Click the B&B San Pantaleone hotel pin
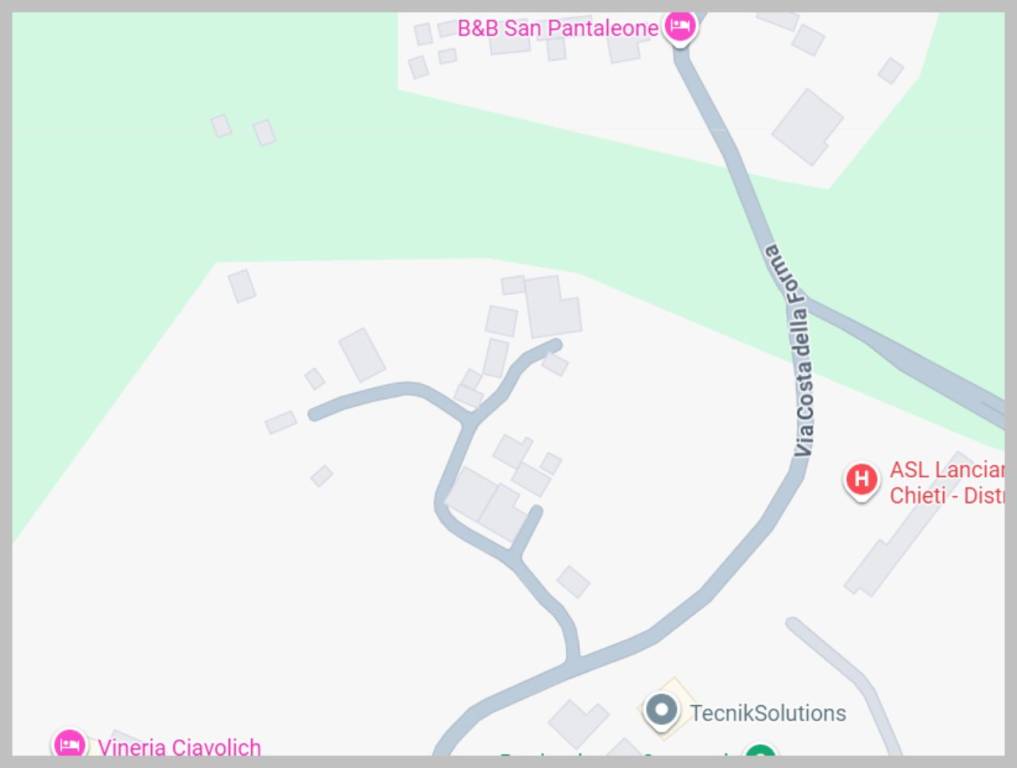This screenshot has width=1017, height=768. click(680, 27)
